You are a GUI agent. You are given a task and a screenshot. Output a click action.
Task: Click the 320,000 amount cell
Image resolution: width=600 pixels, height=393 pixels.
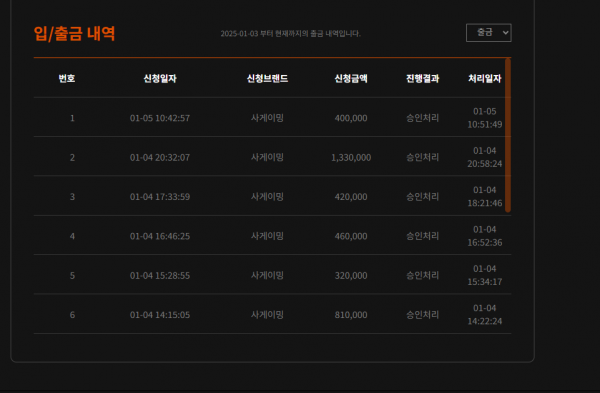tap(351, 276)
